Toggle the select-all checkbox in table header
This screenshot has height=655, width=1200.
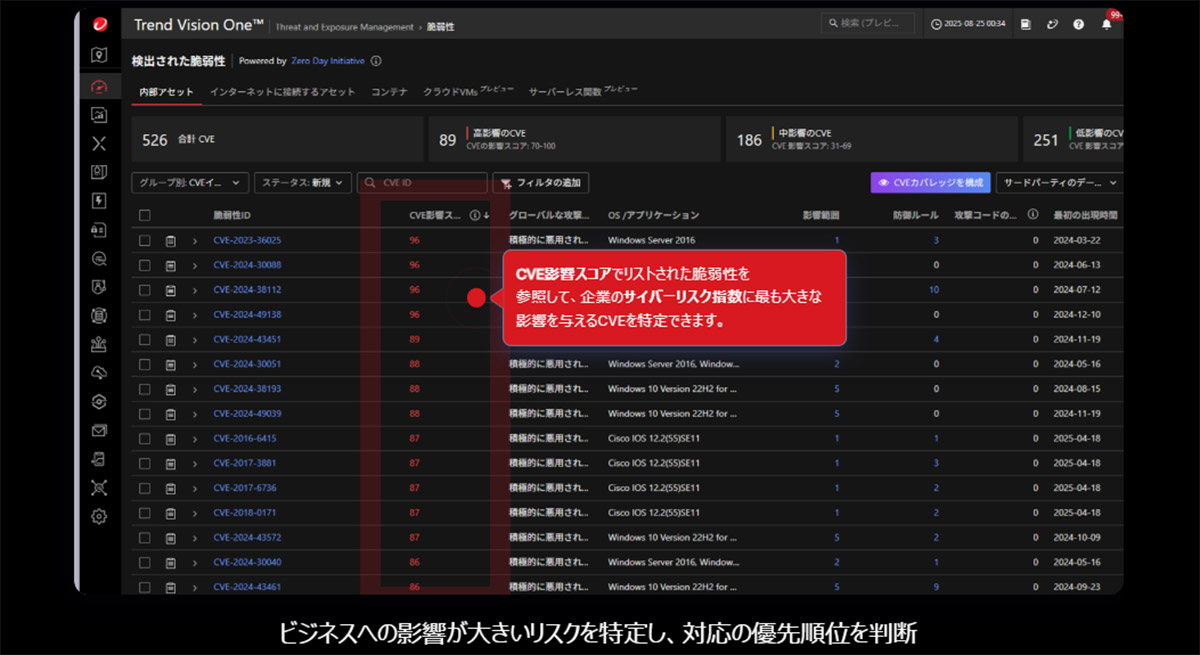tap(145, 215)
